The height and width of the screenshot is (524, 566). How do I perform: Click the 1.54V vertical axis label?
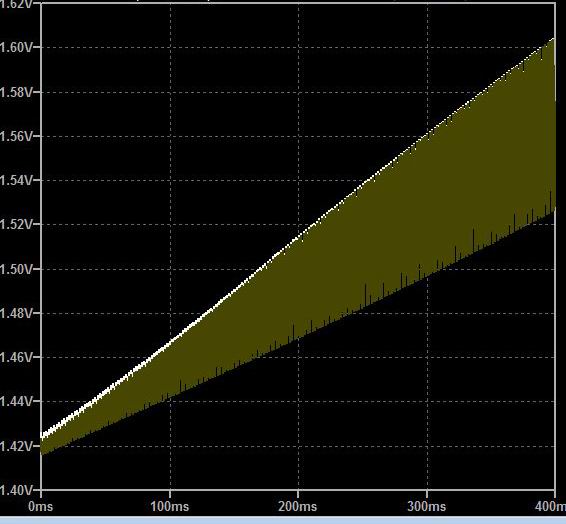tap(16, 180)
